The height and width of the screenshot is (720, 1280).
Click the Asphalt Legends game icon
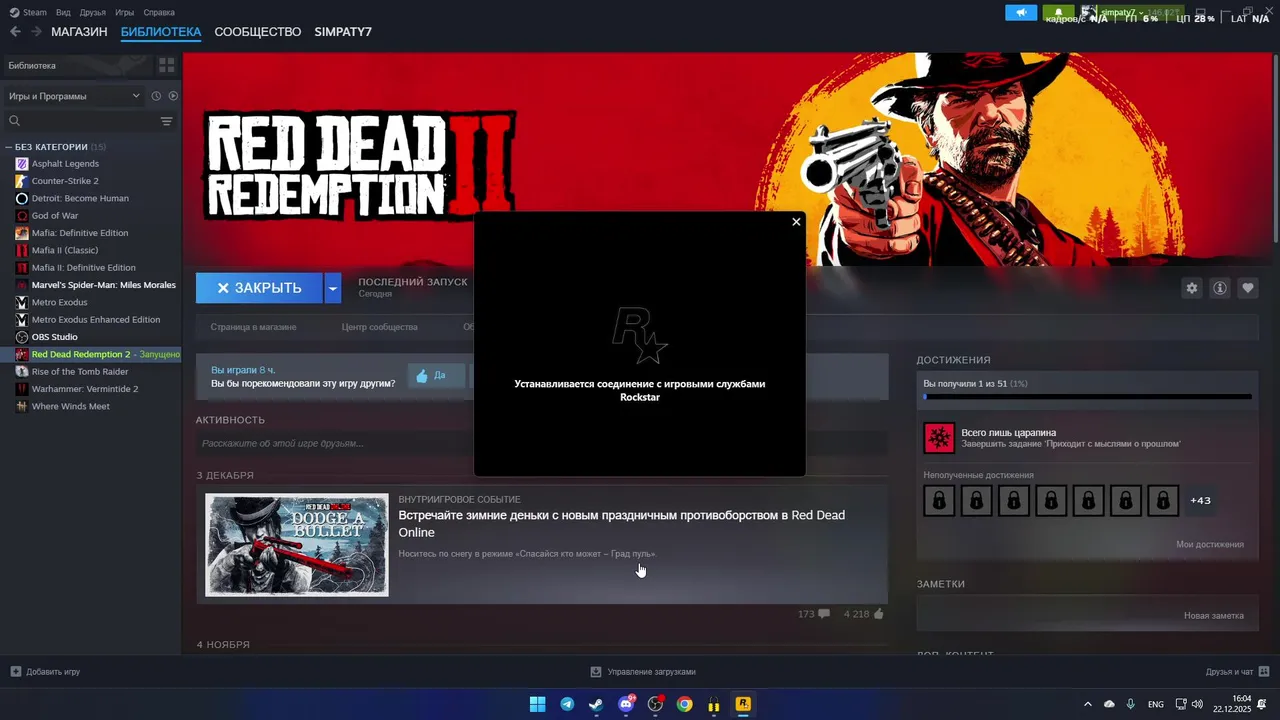(22, 164)
